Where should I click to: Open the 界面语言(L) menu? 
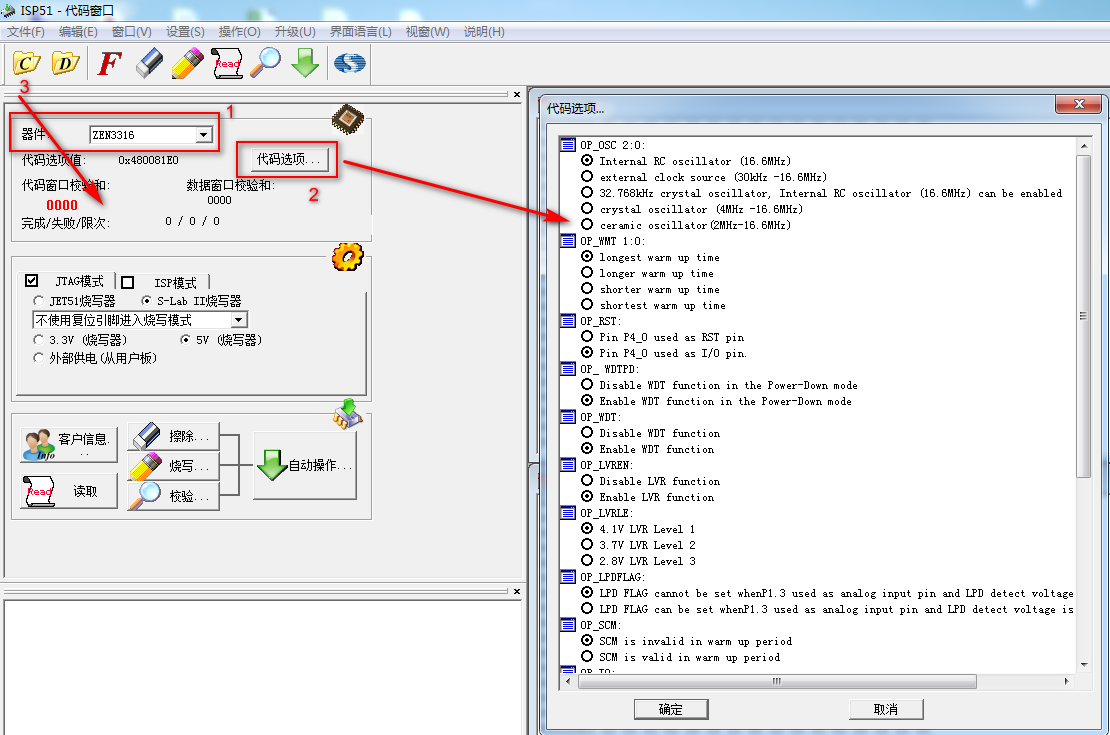[360, 32]
